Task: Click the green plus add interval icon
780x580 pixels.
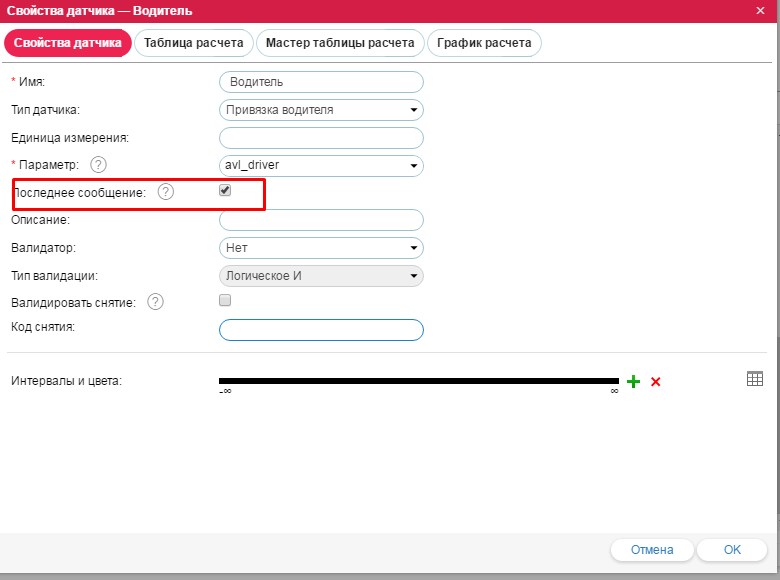Action: pos(632,381)
